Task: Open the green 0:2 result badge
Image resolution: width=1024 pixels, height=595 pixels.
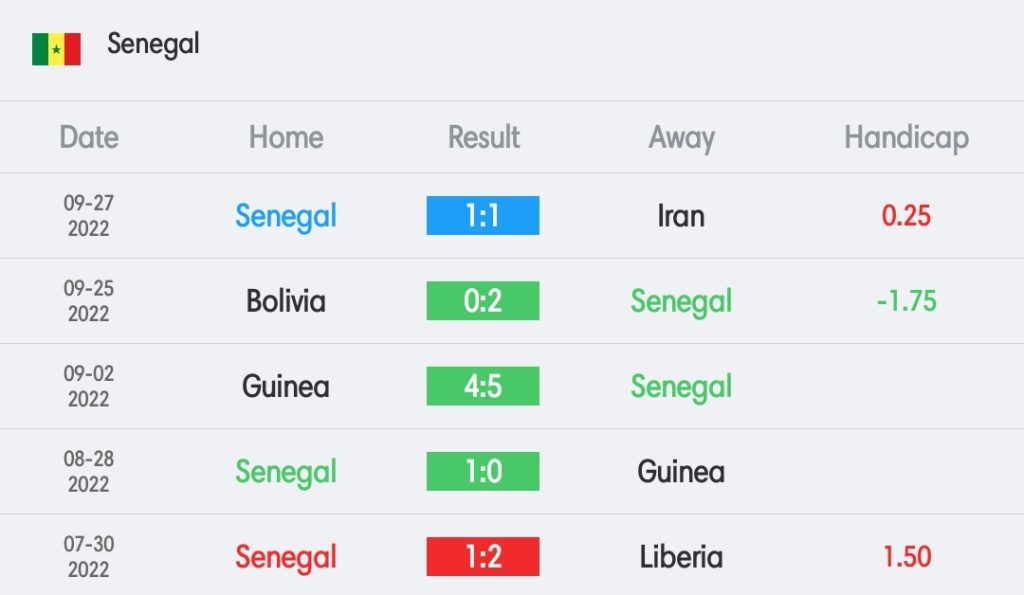Action: click(483, 300)
